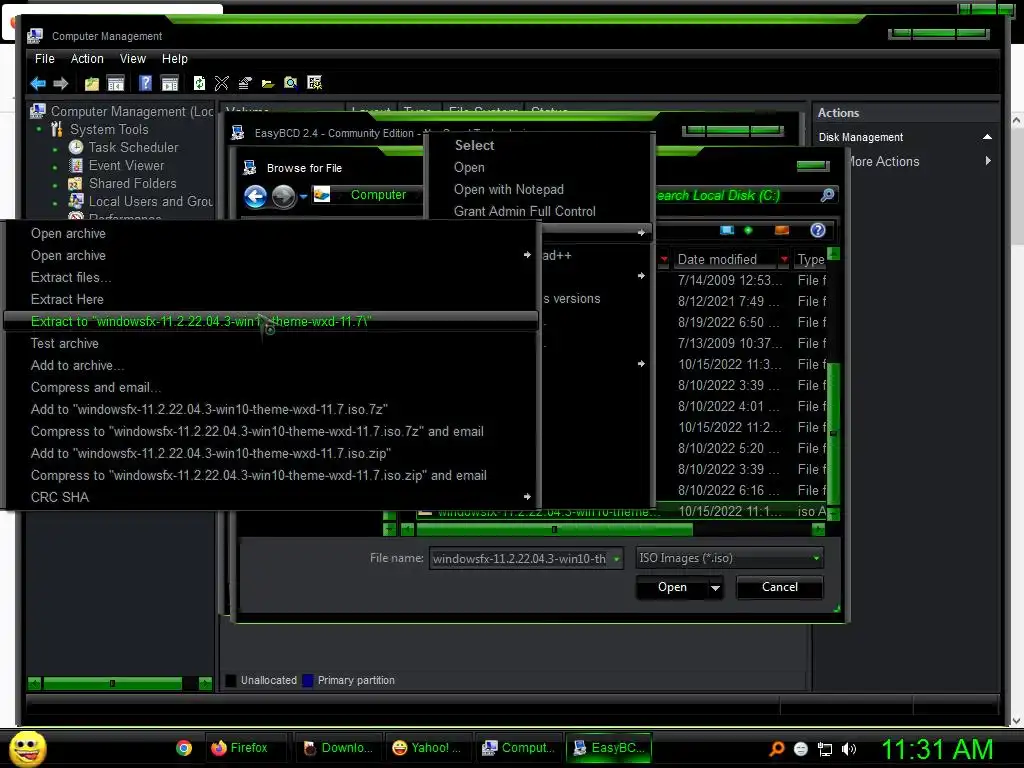The image size is (1024, 768).
Task: Switch to the Yahoo! taskbar button
Action: coord(429,748)
